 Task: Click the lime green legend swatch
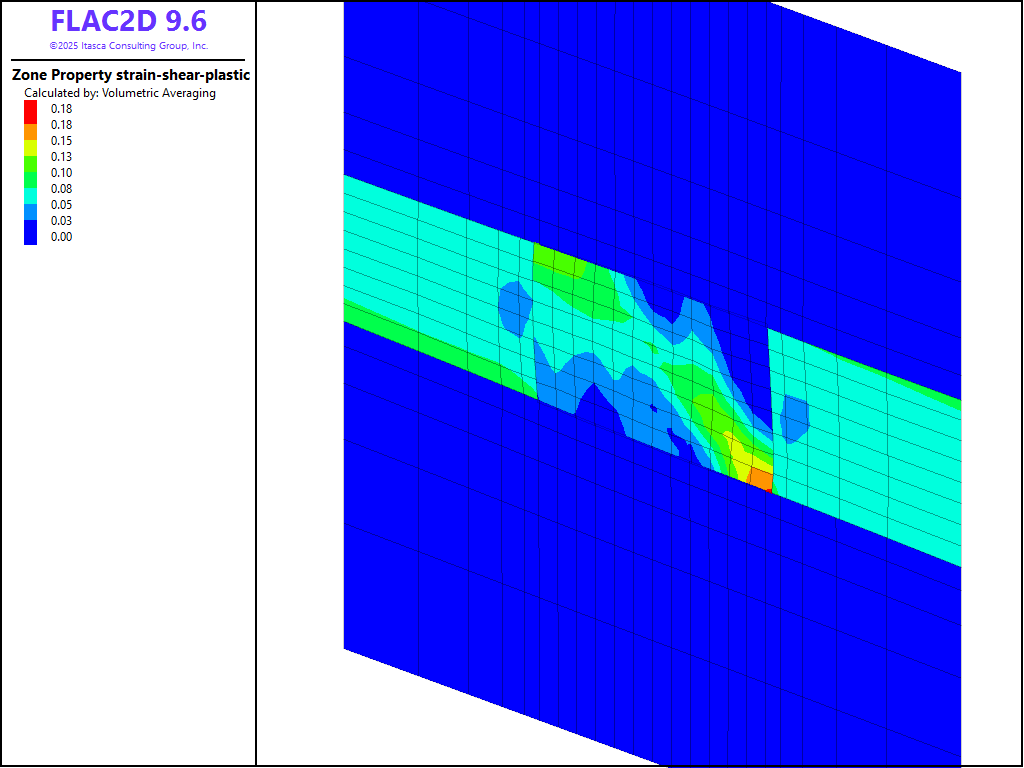[x=30, y=157]
